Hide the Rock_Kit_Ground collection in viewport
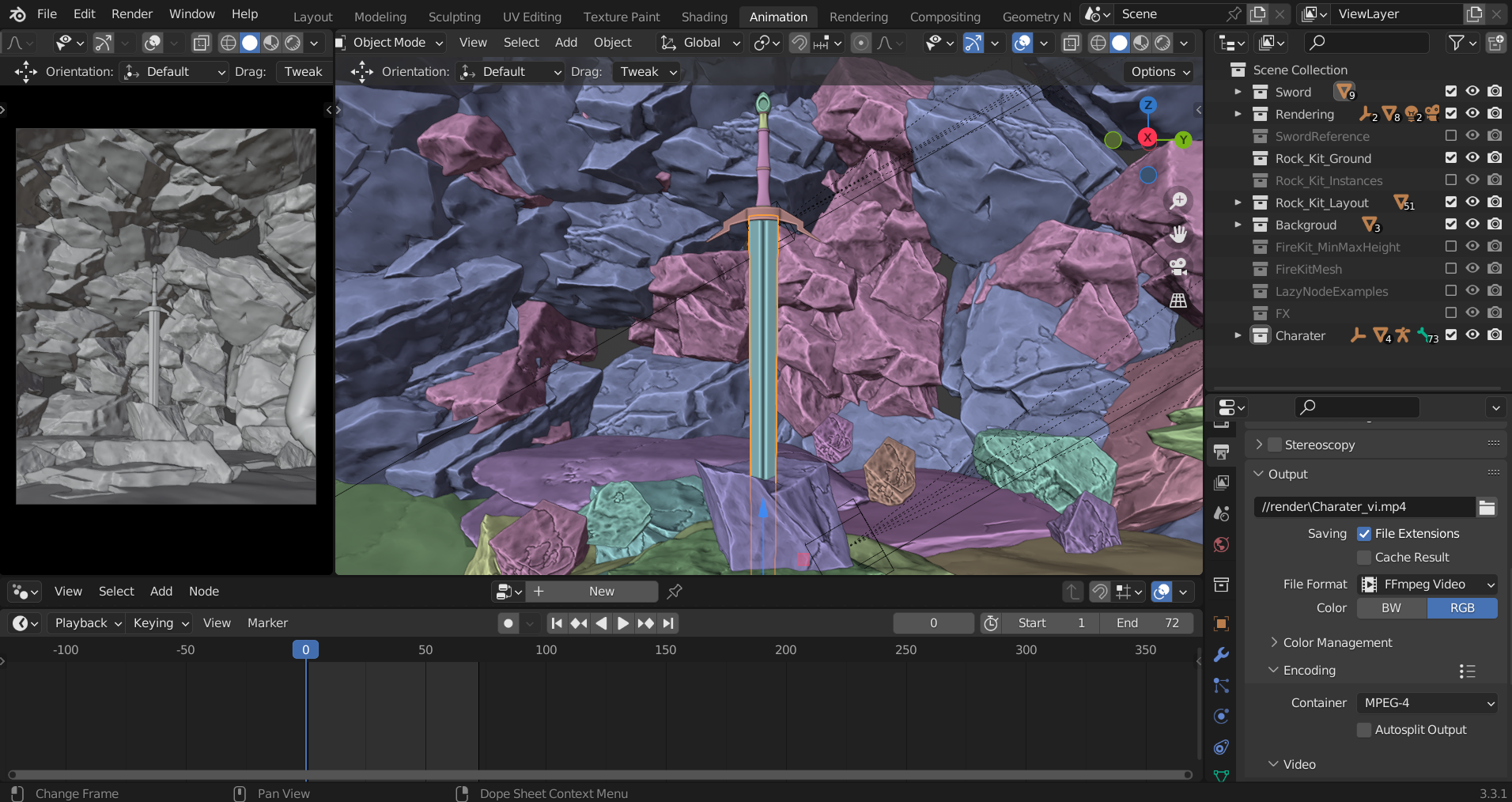Screen dimensions: 1512x802 1472,158
